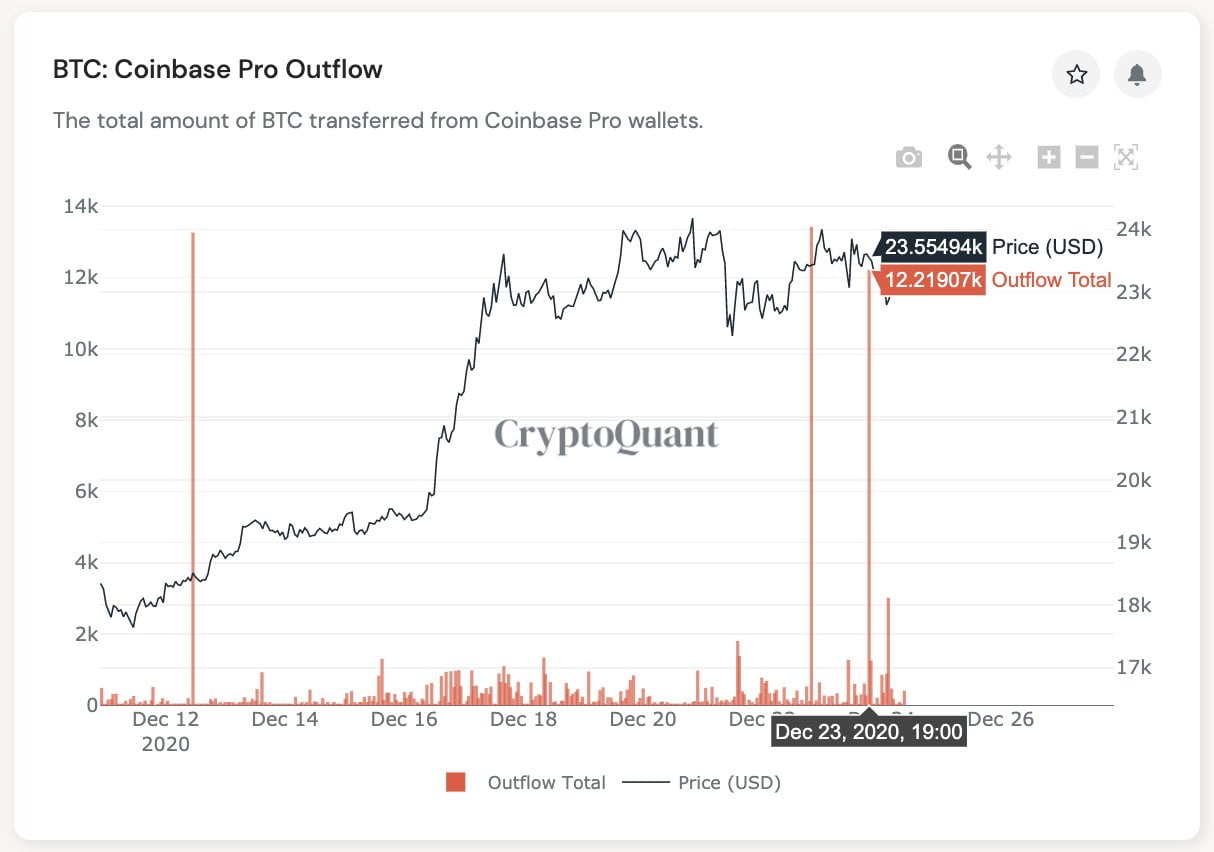Open alerts with the bell icon
1214x852 pixels.
[x=1137, y=74]
